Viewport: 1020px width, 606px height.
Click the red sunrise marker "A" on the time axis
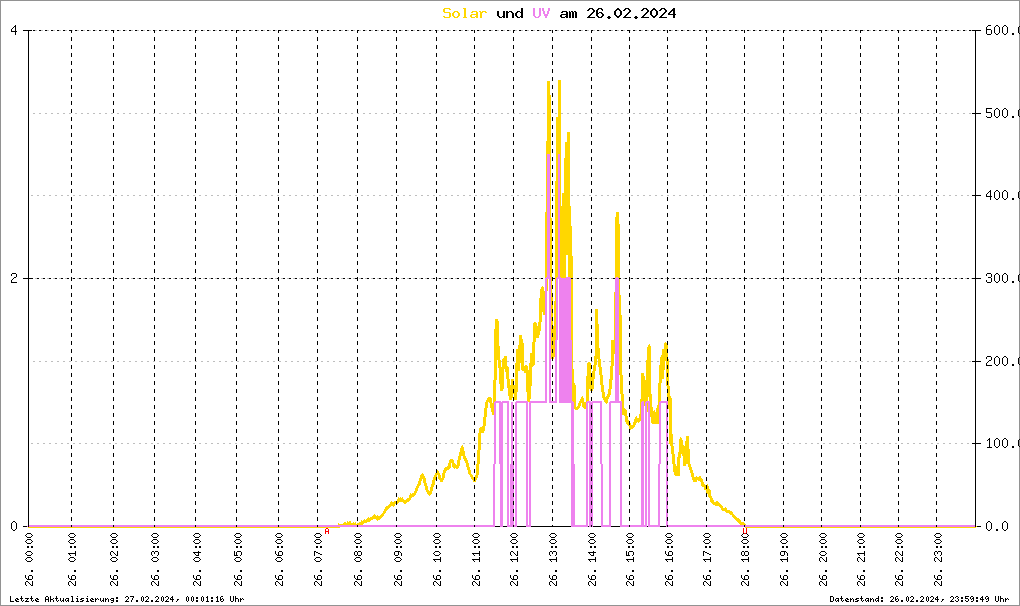coord(327,532)
